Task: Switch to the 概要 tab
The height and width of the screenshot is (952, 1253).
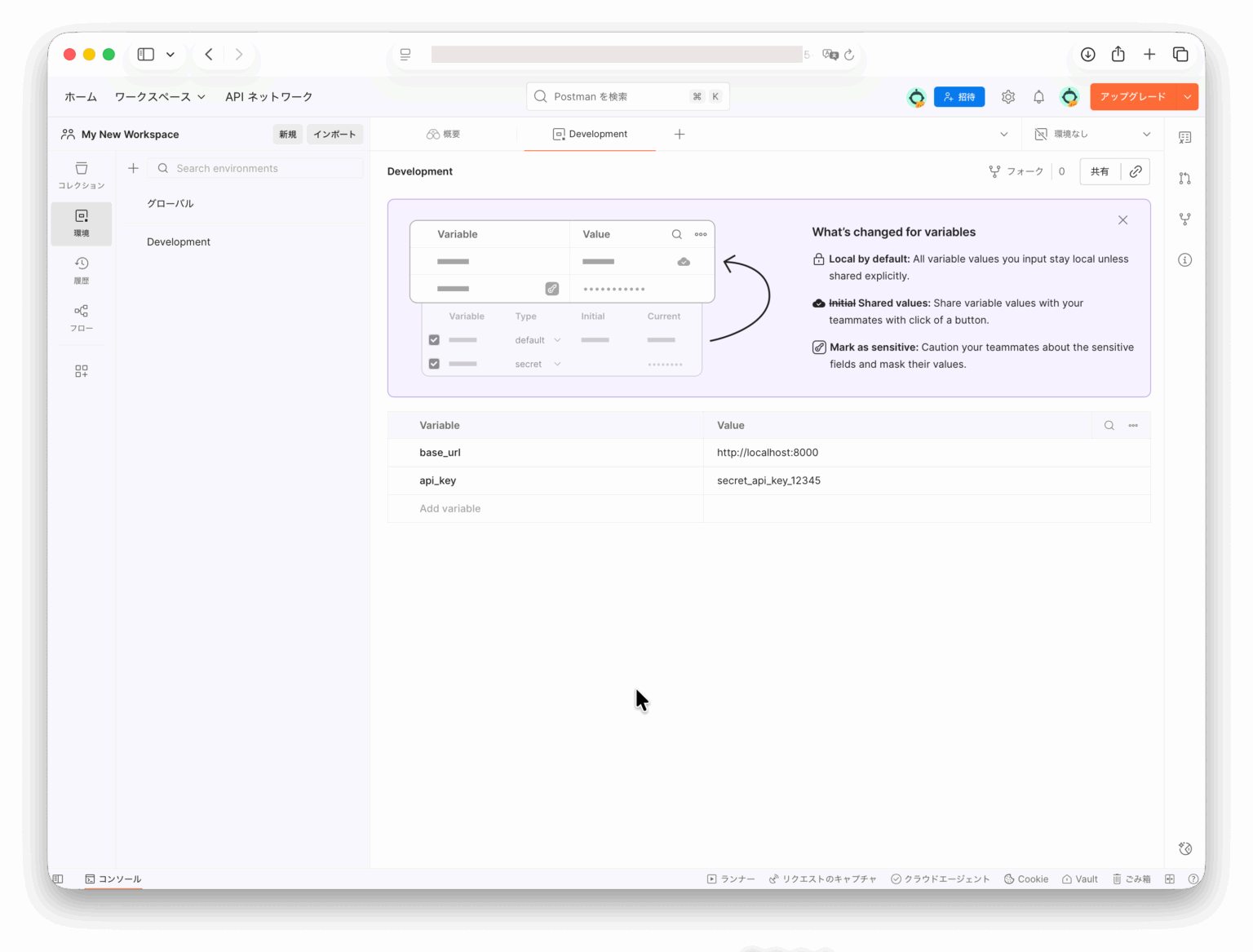Action: [443, 134]
